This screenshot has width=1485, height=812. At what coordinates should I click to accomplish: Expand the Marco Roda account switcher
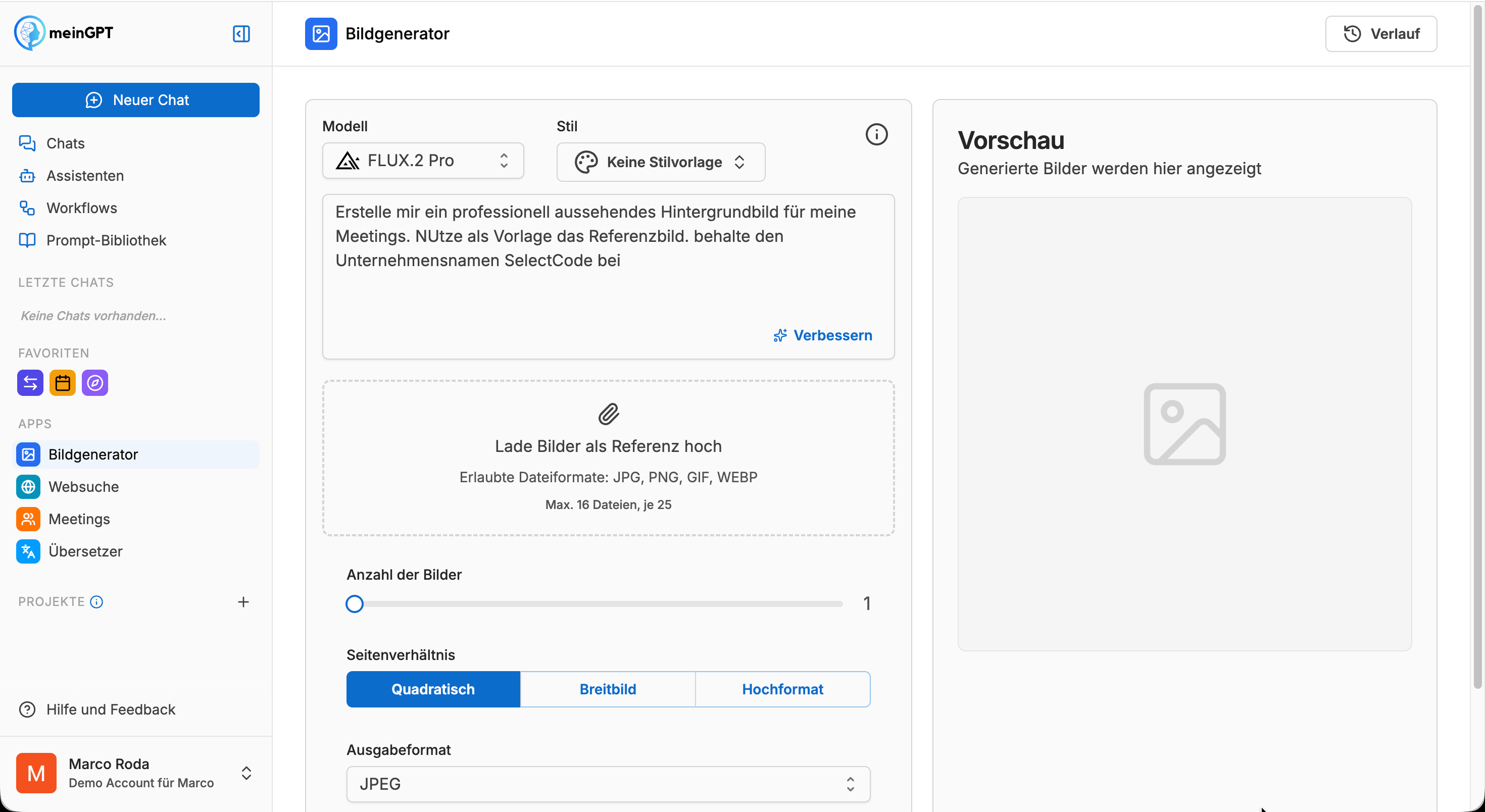[246, 773]
